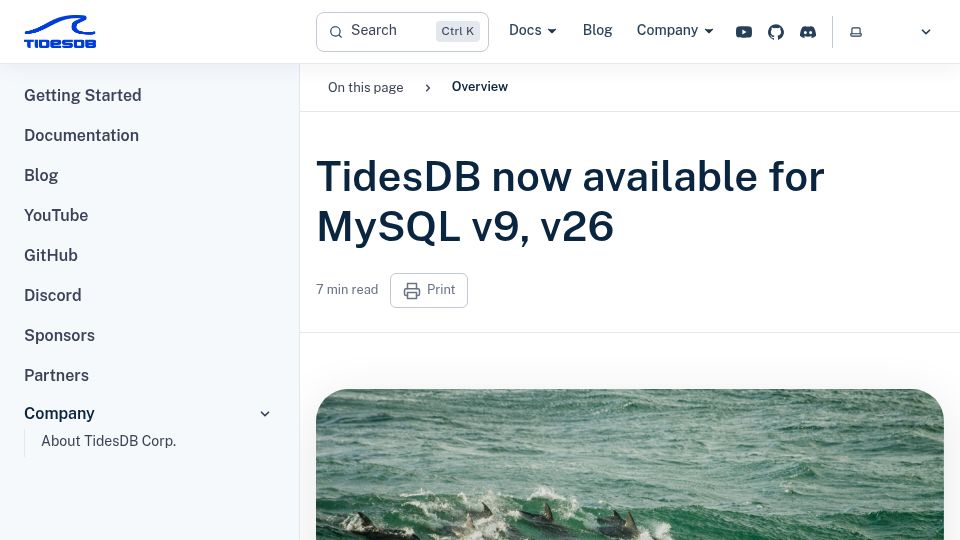
Task: Click the theme selector laptop icon
Action: pyautogui.click(x=856, y=32)
